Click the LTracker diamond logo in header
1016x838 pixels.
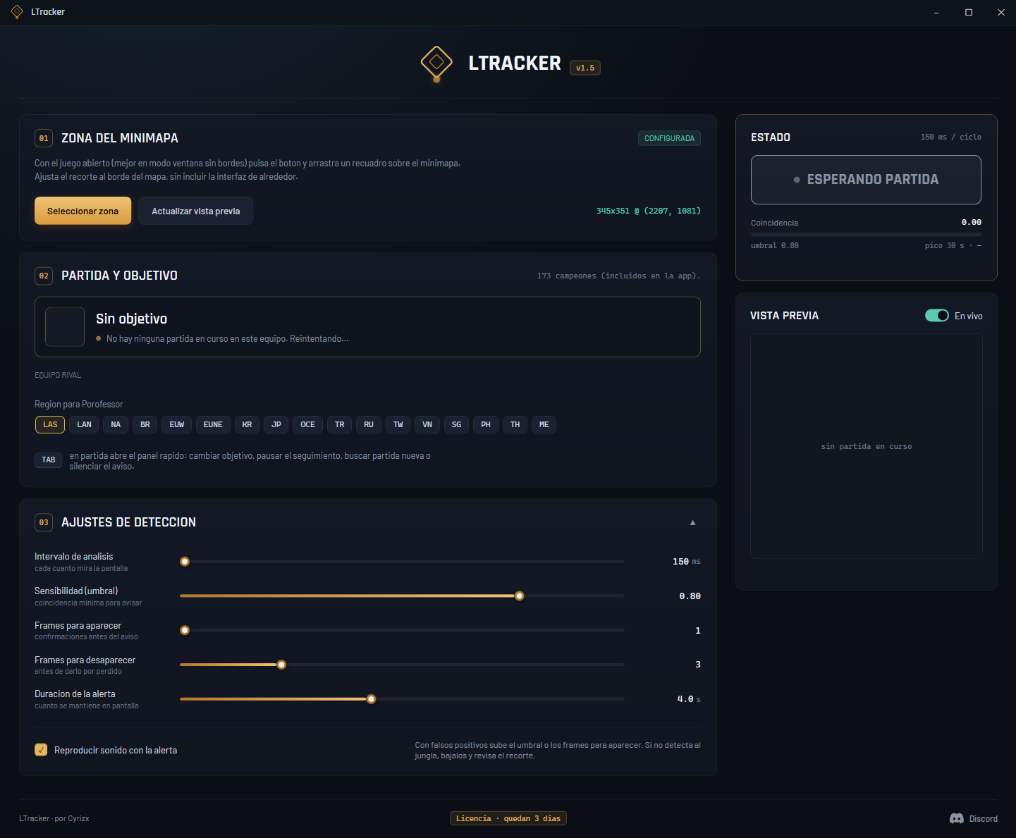click(436, 64)
